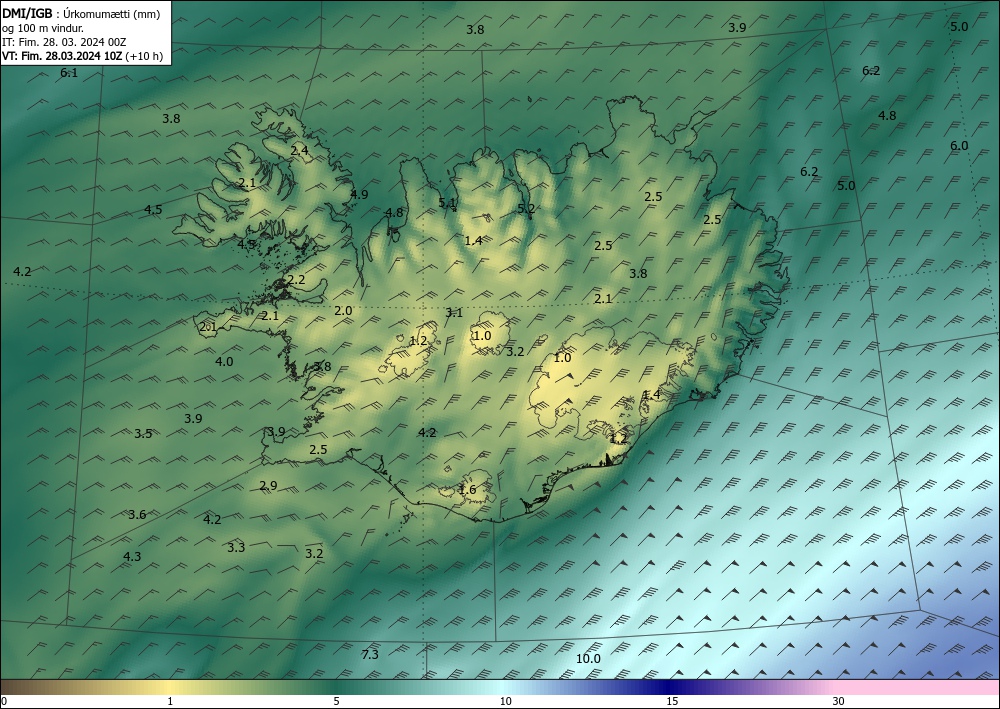Click the 5.1 value on the north coast
This screenshot has height=709, width=1000.
448,203
